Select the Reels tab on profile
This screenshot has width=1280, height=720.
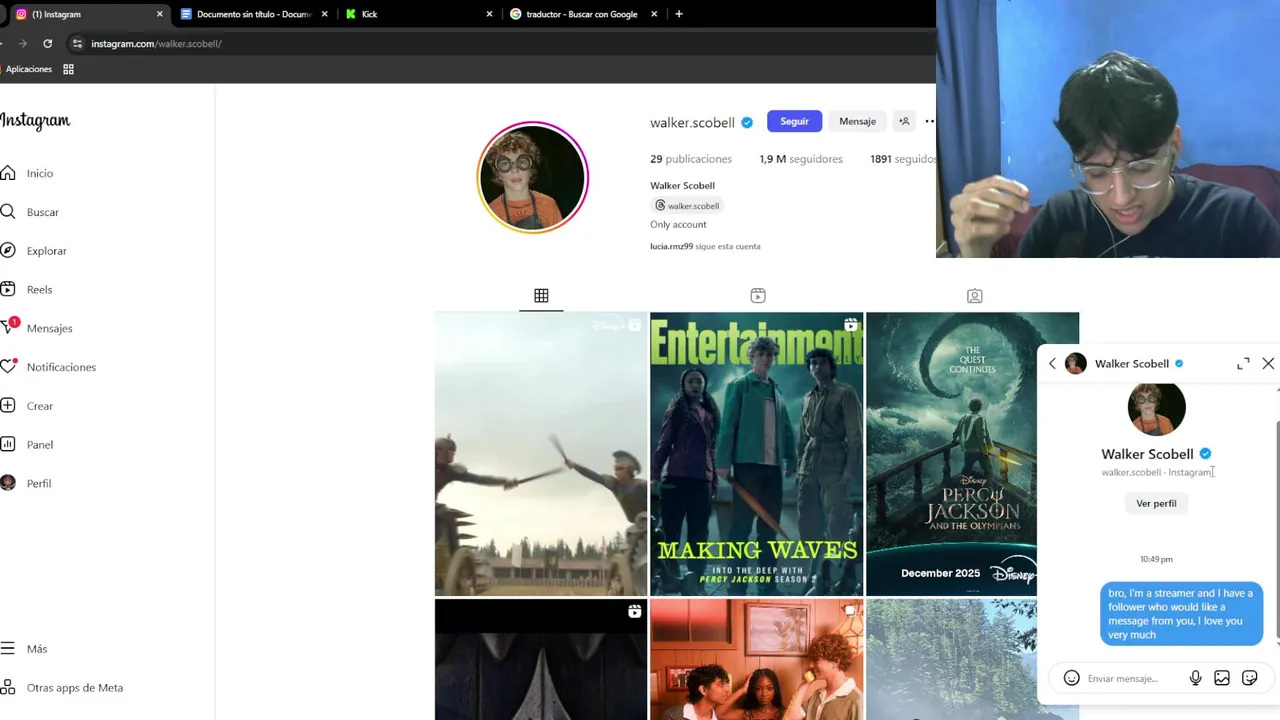[758, 296]
